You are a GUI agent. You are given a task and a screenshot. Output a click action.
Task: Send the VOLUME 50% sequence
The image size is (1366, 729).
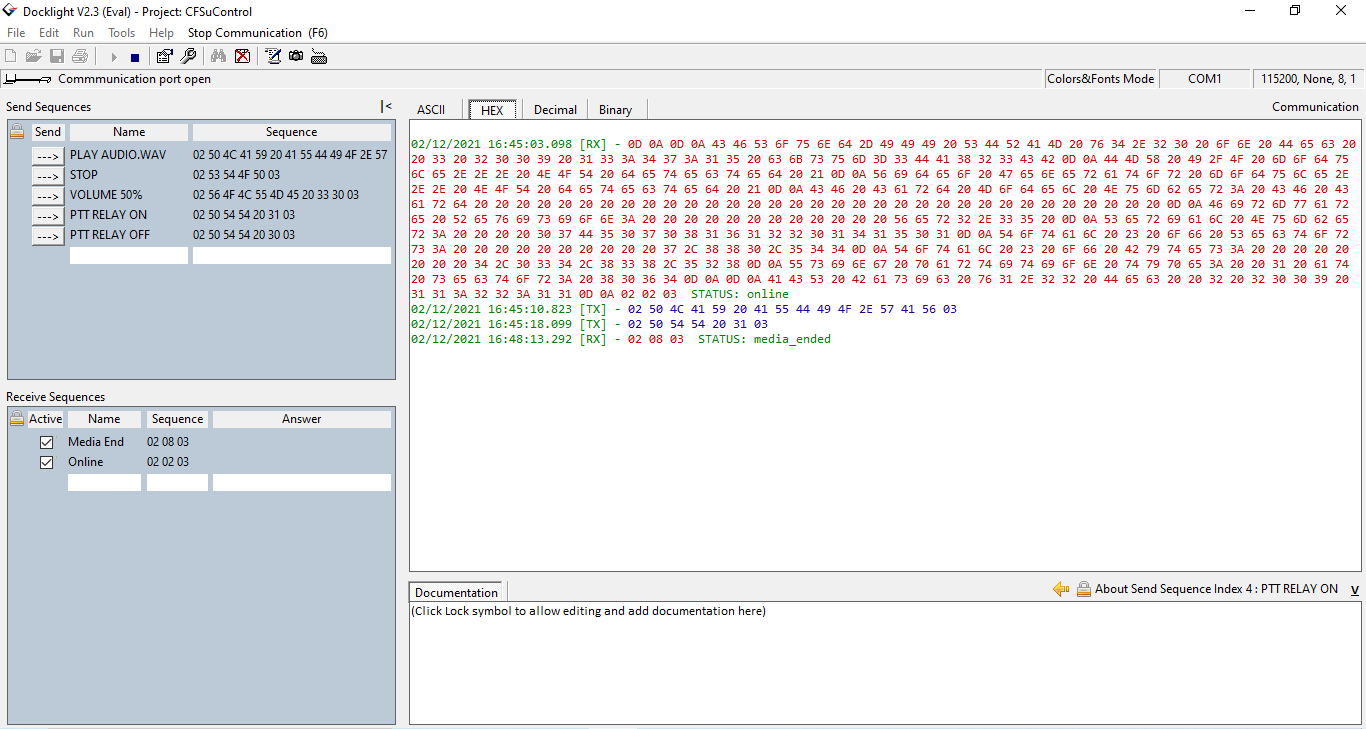coord(48,195)
